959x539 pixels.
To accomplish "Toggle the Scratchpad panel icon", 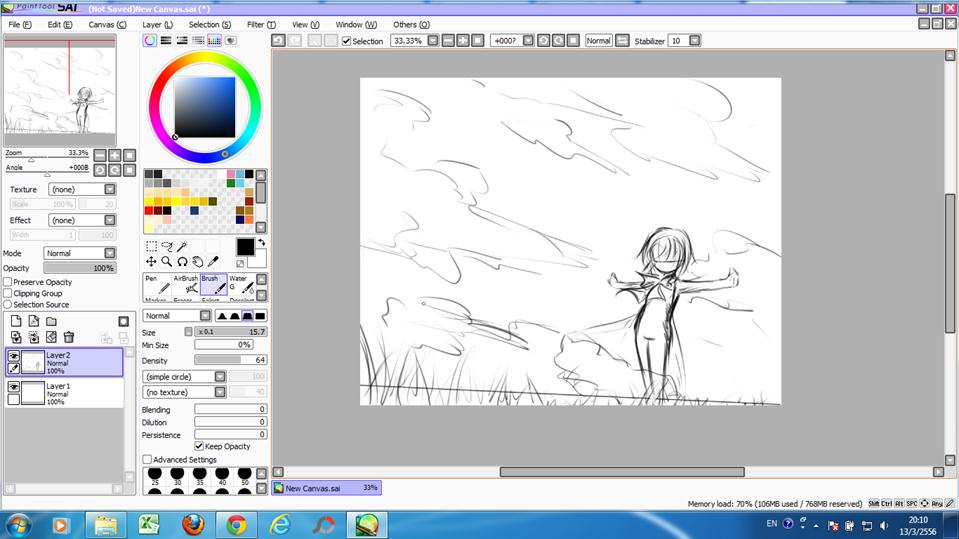I will point(231,40).
